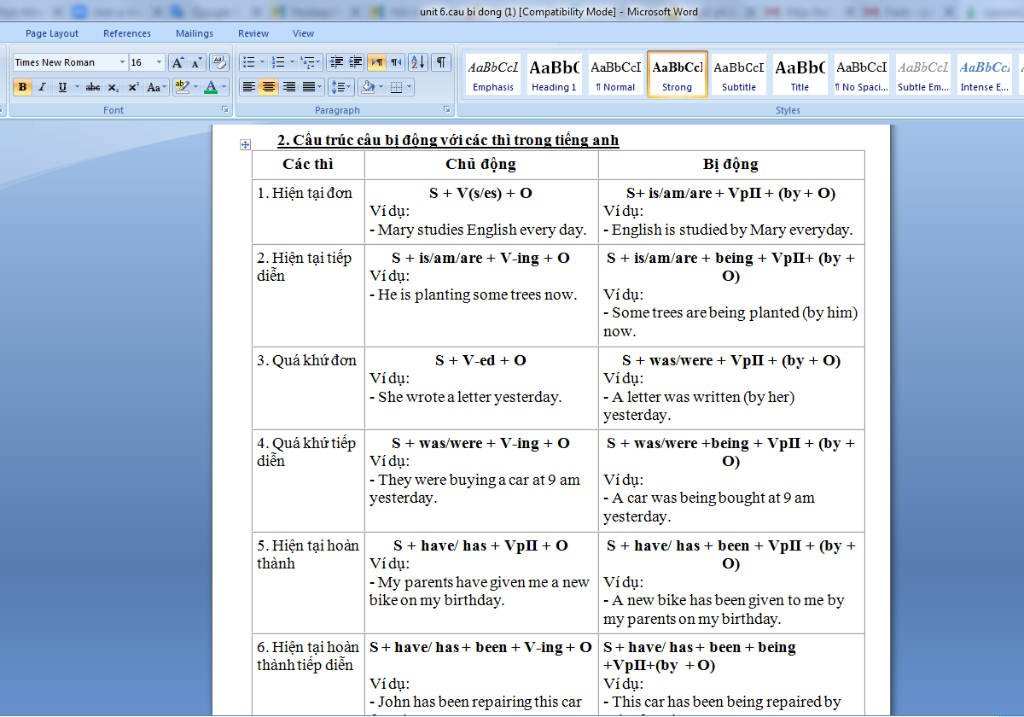Decrease the paragraph indent
Viewport: 1024px width, 717px height.
[336, 63]
